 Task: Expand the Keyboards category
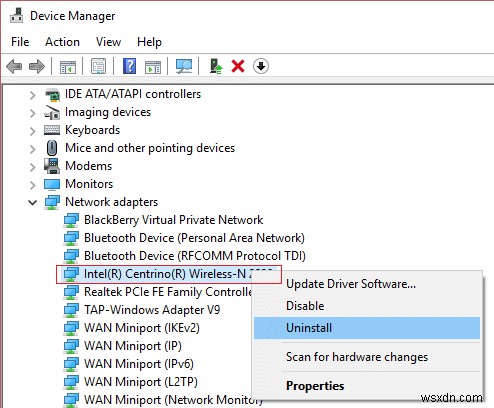32,131
